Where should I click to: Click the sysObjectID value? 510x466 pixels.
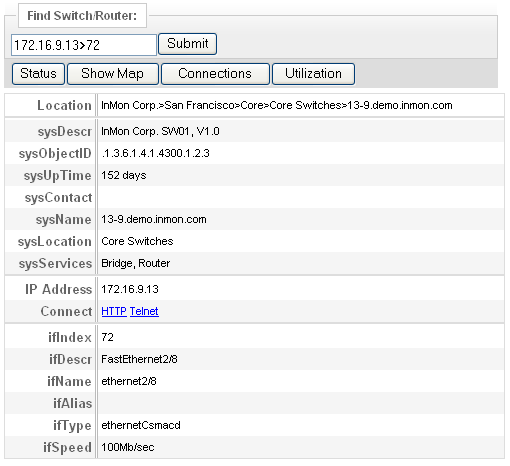(x=155, y=153)
